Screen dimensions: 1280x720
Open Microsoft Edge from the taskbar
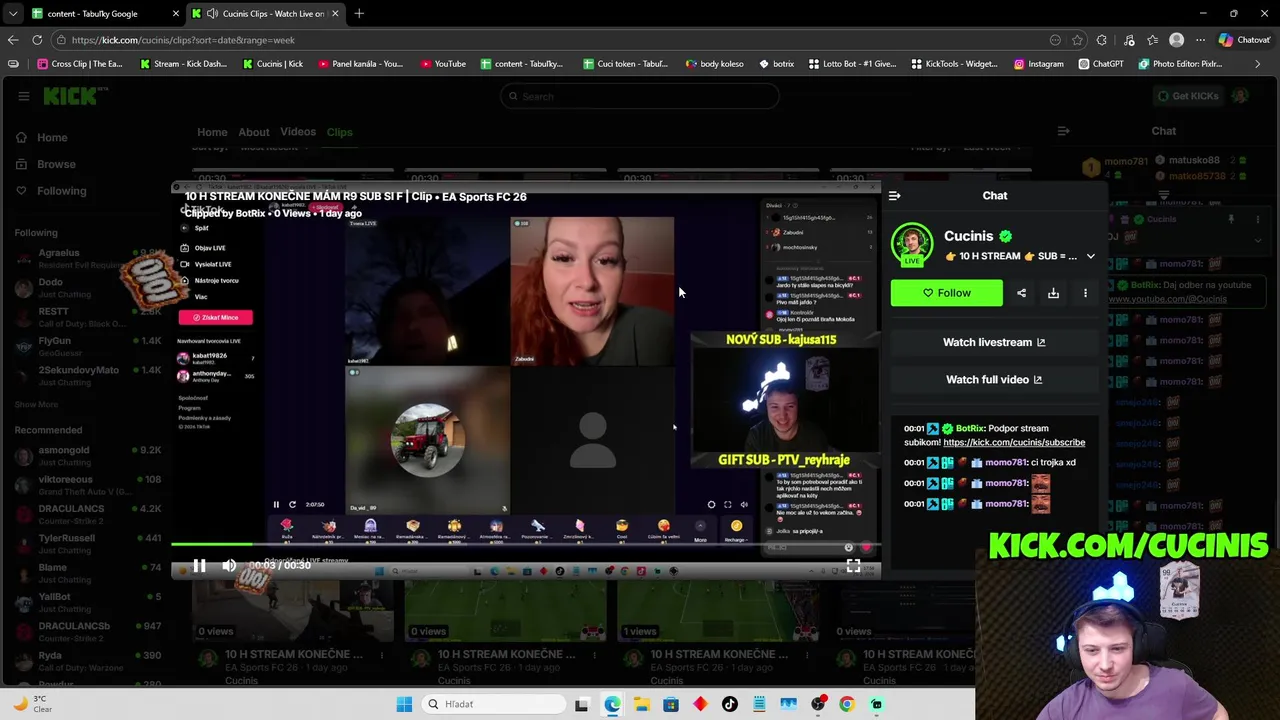tap(612, 704)
